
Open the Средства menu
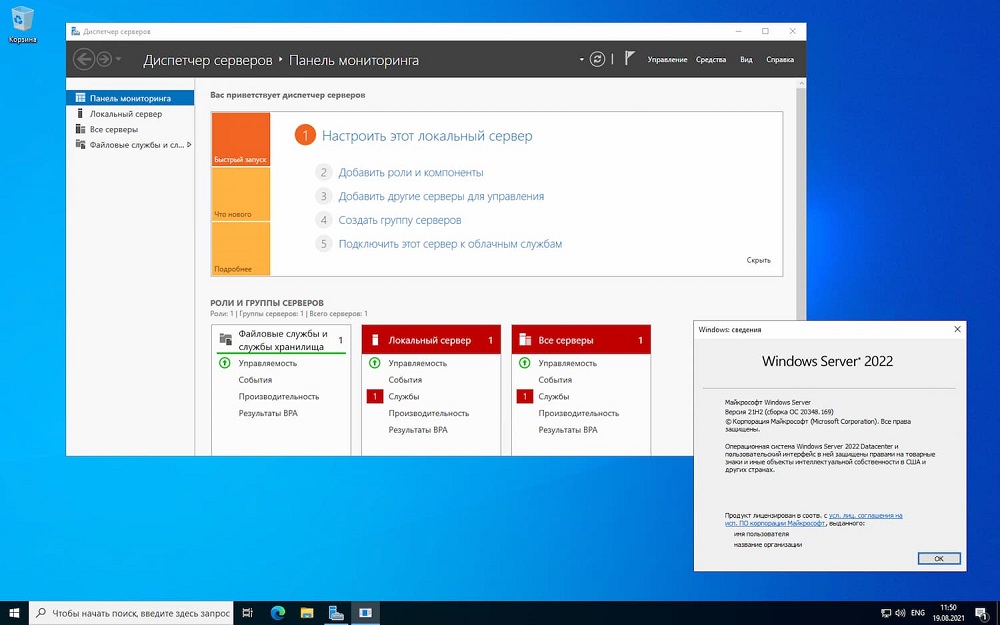tap(710, 59)
